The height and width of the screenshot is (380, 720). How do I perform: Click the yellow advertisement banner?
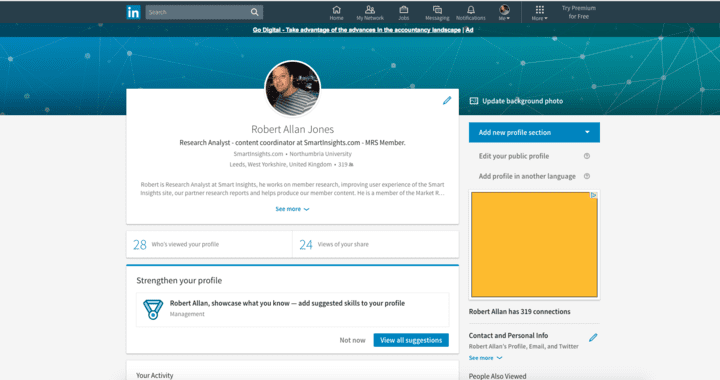(x=534, y=245)
